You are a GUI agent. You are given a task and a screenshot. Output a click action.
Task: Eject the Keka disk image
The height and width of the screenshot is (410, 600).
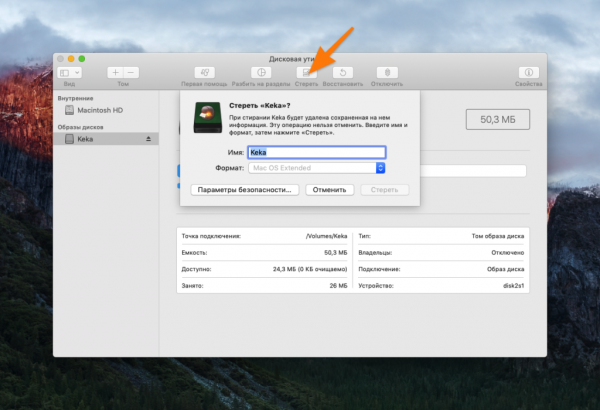coord(148,139)
